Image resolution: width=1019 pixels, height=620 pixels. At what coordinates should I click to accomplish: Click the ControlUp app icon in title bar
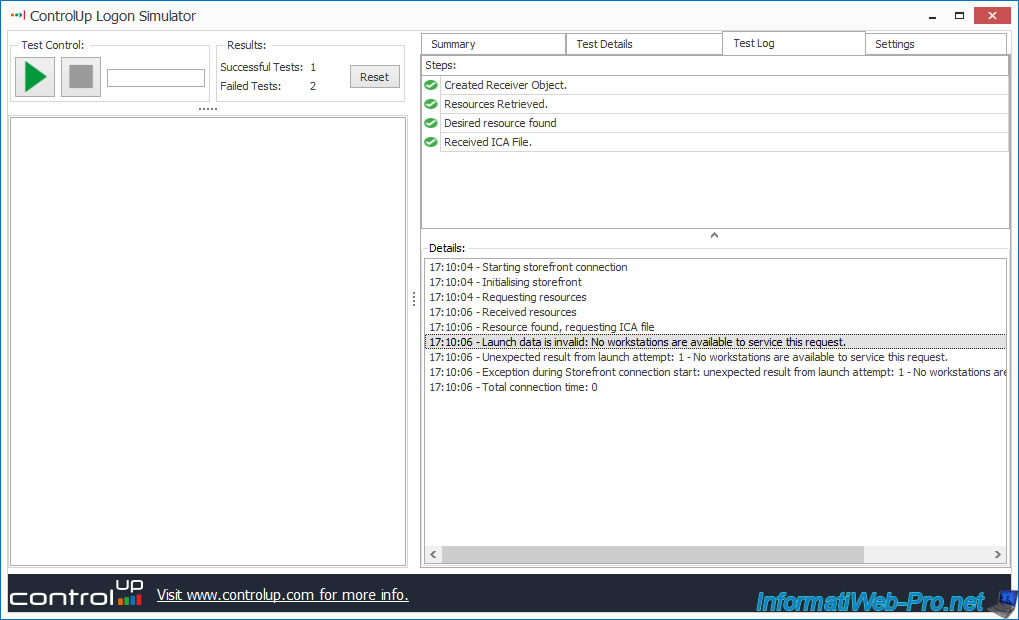pos(18,15)
